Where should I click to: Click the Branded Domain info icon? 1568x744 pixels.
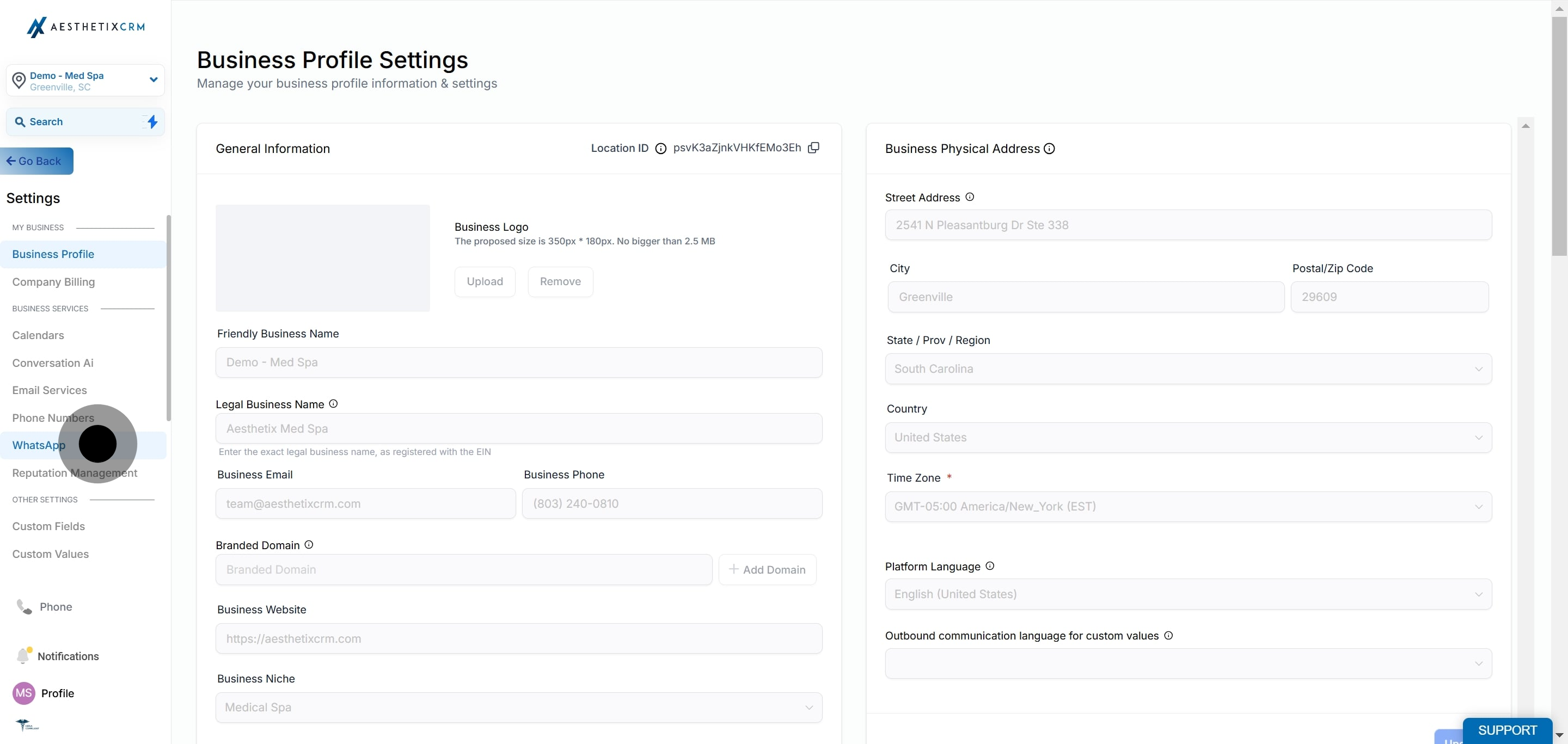(309, 544)
